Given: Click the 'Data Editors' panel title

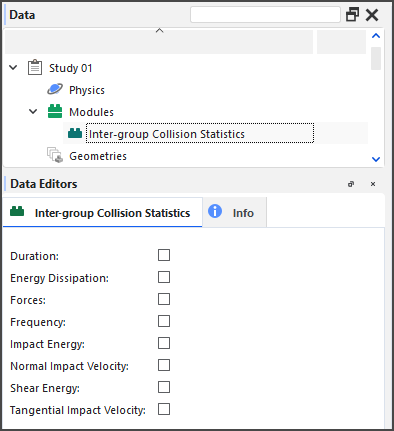Looking at the screenshot, I should 44,184.
